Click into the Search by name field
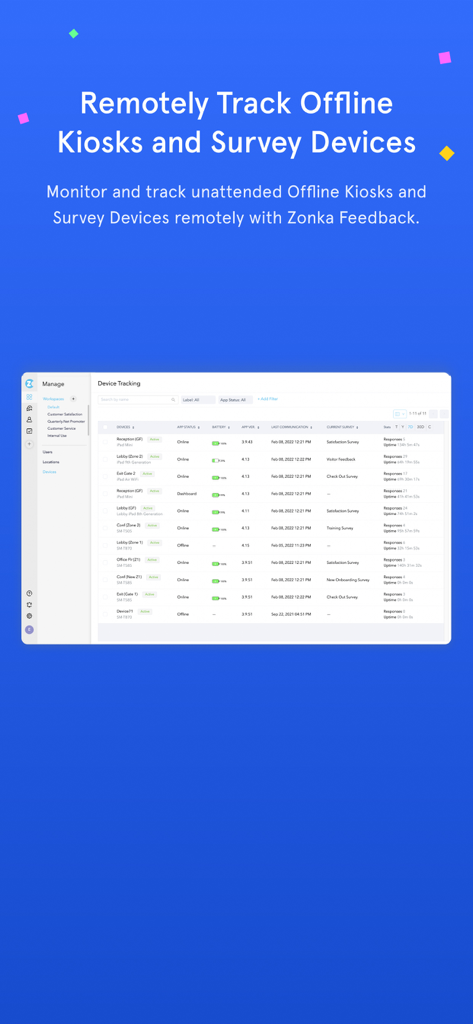Screen dimensions: 473x1024 (x=138, y=400)
